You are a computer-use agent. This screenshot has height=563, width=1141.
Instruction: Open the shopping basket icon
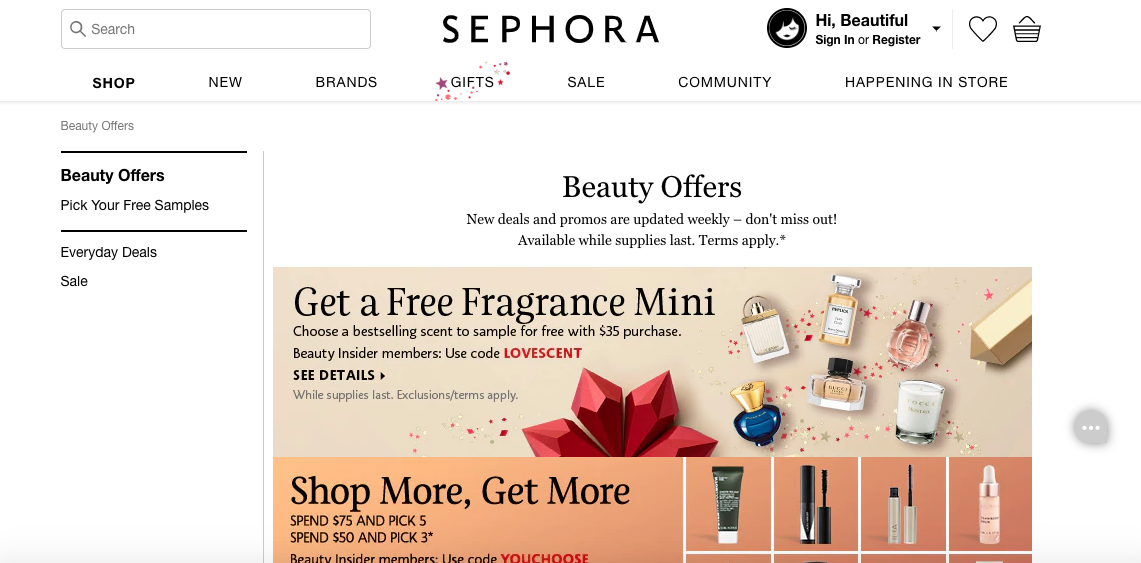pyautogui.click(x=1027, y=29)
